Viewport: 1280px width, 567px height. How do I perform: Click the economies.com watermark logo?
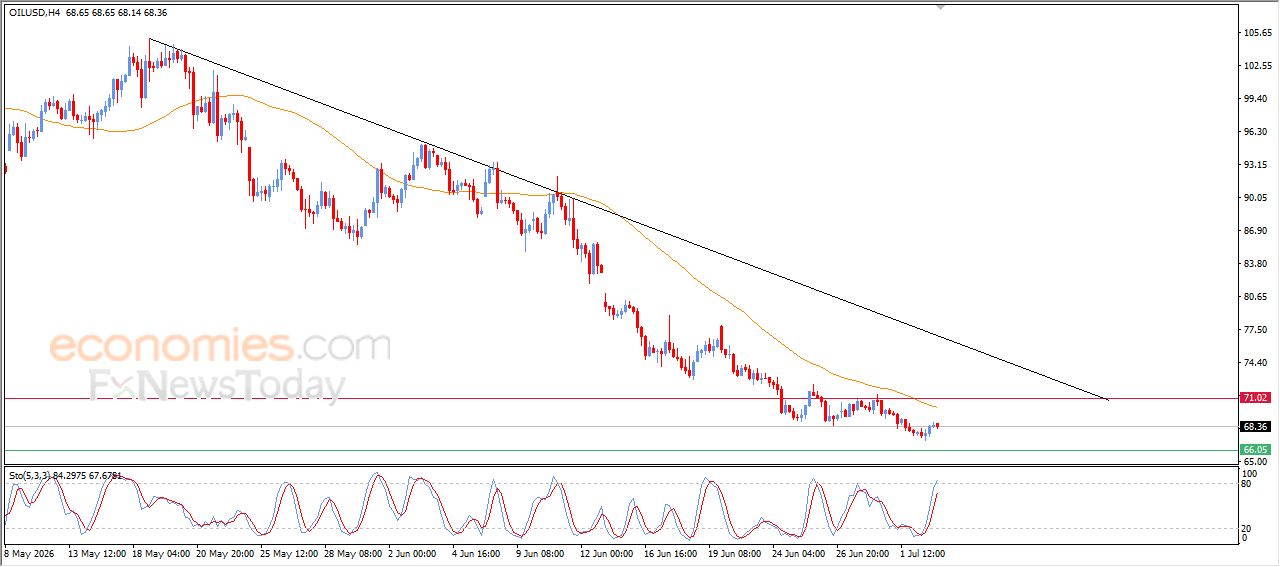(220, 346)
